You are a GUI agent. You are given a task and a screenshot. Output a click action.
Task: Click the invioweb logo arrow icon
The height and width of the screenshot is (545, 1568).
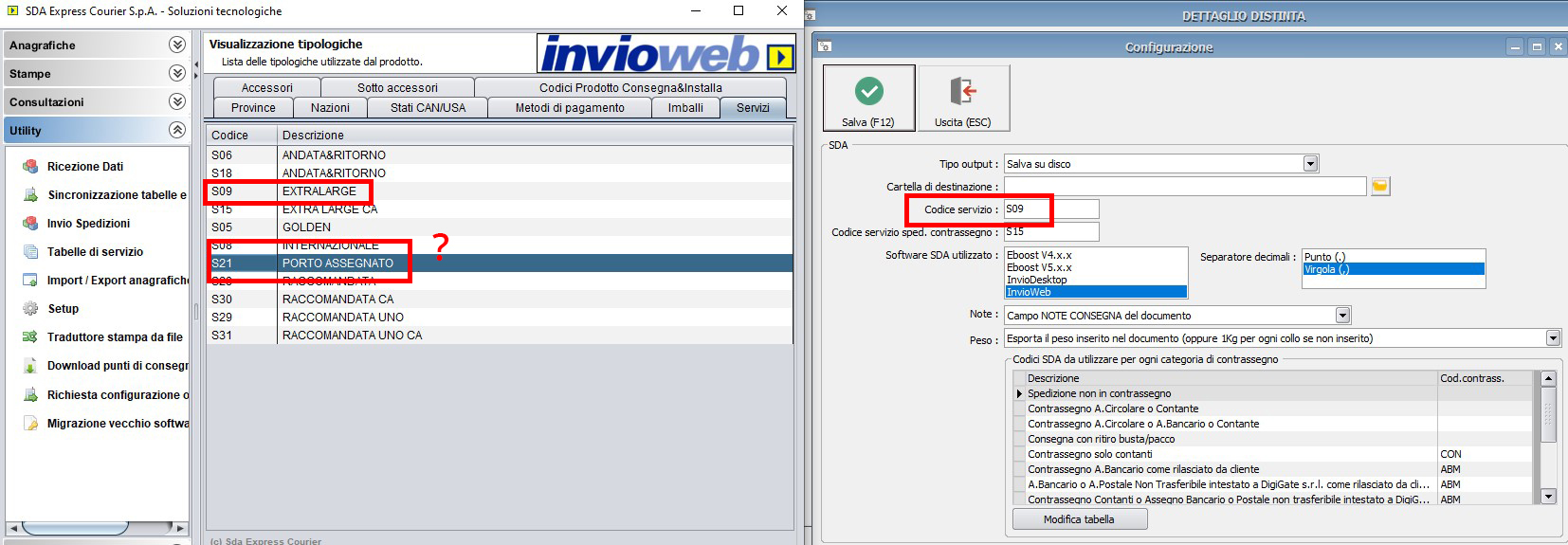click(779, 57)
